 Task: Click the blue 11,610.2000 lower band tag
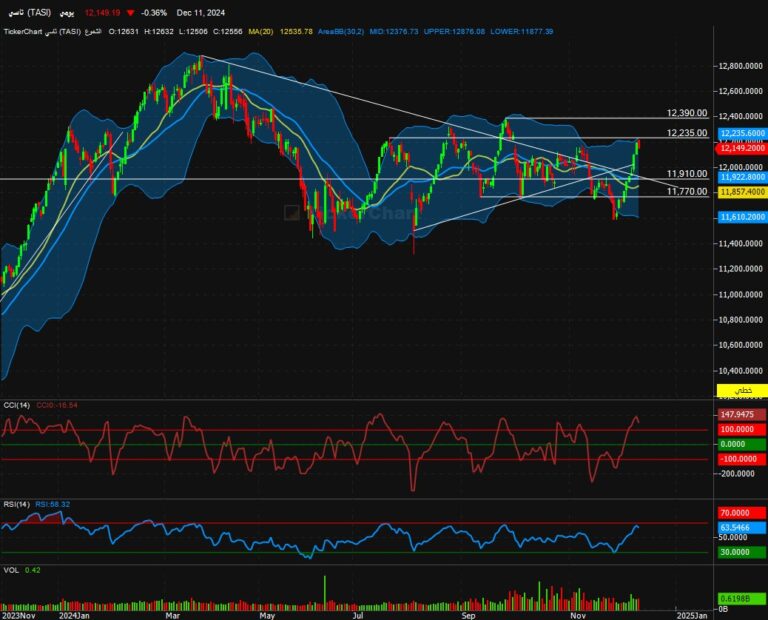(741, 216)
